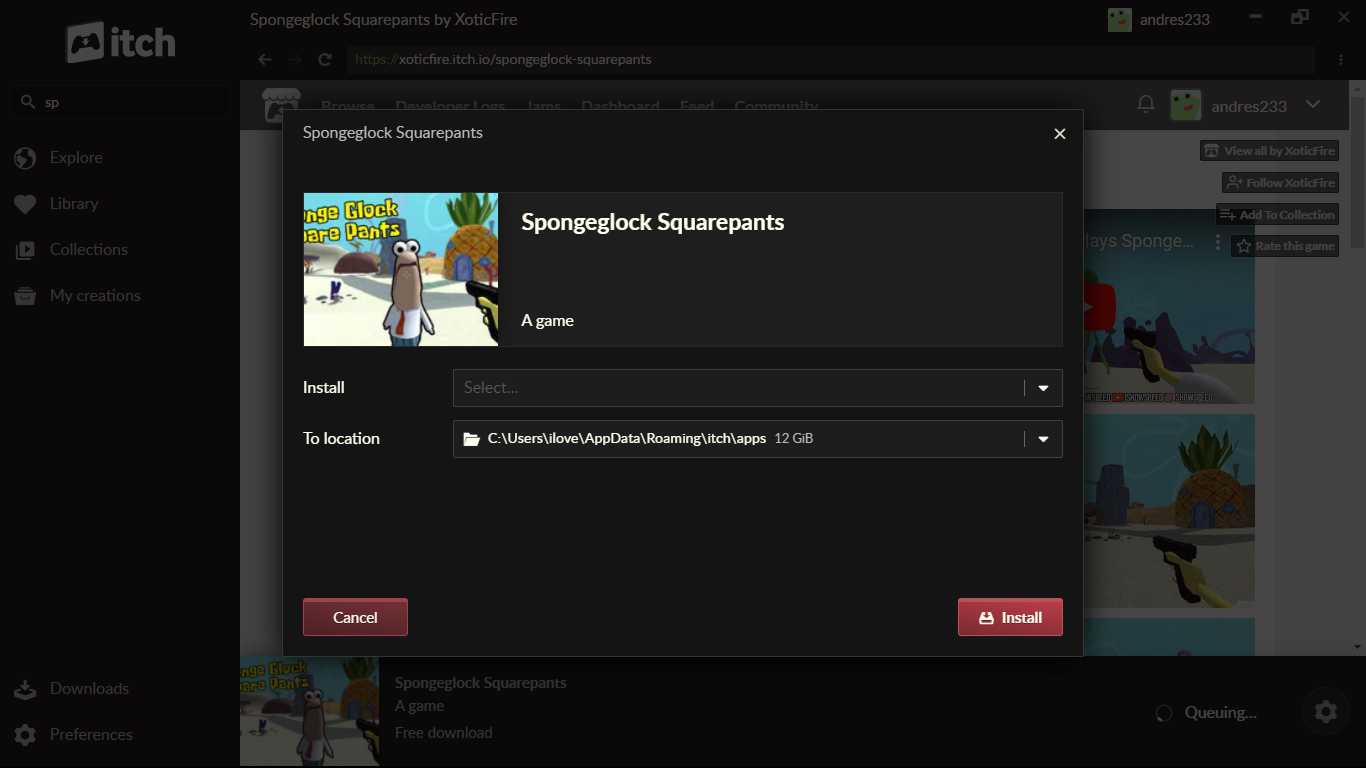Viewport: 1366px width, 768px height.
Task: Click the page vertical scrollbar
Action: pos(1357,172)
